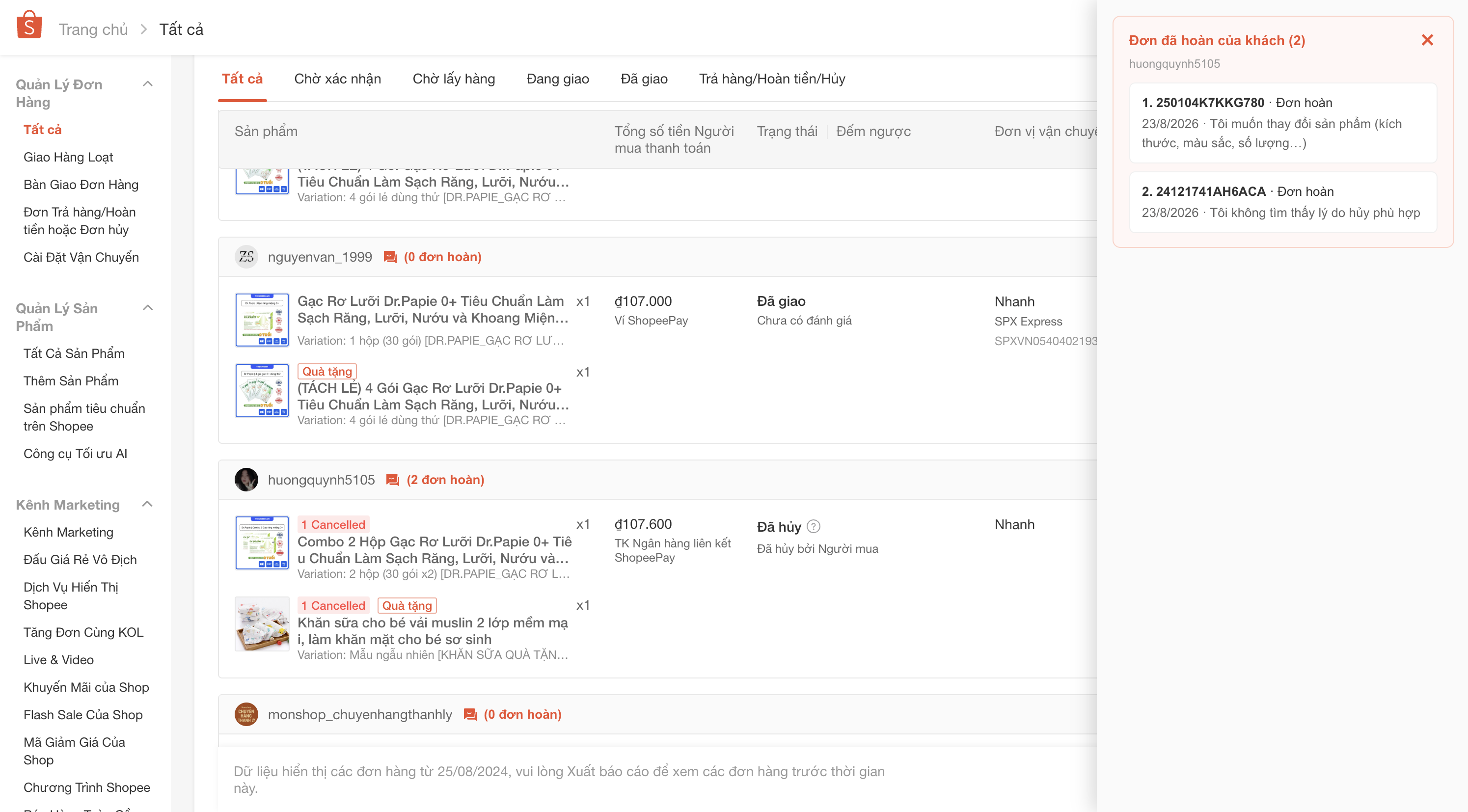Click the ₫107.600 order total
This screenshot has width=1468, height=812.
tap(643, 524)
